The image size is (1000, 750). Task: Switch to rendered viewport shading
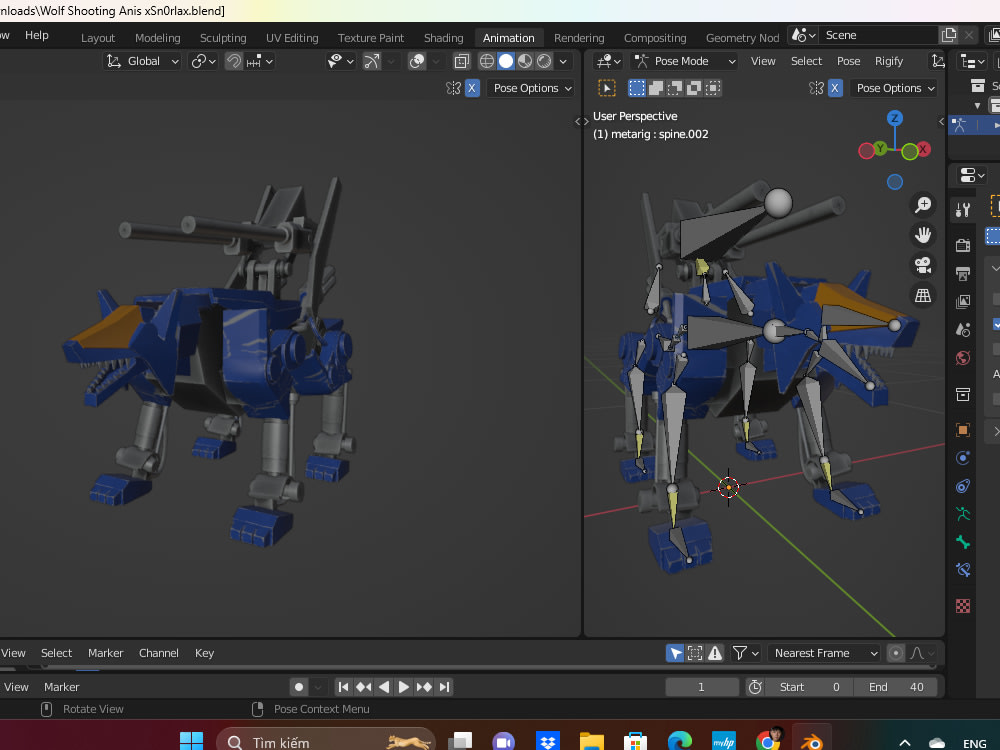click(544, 61)
